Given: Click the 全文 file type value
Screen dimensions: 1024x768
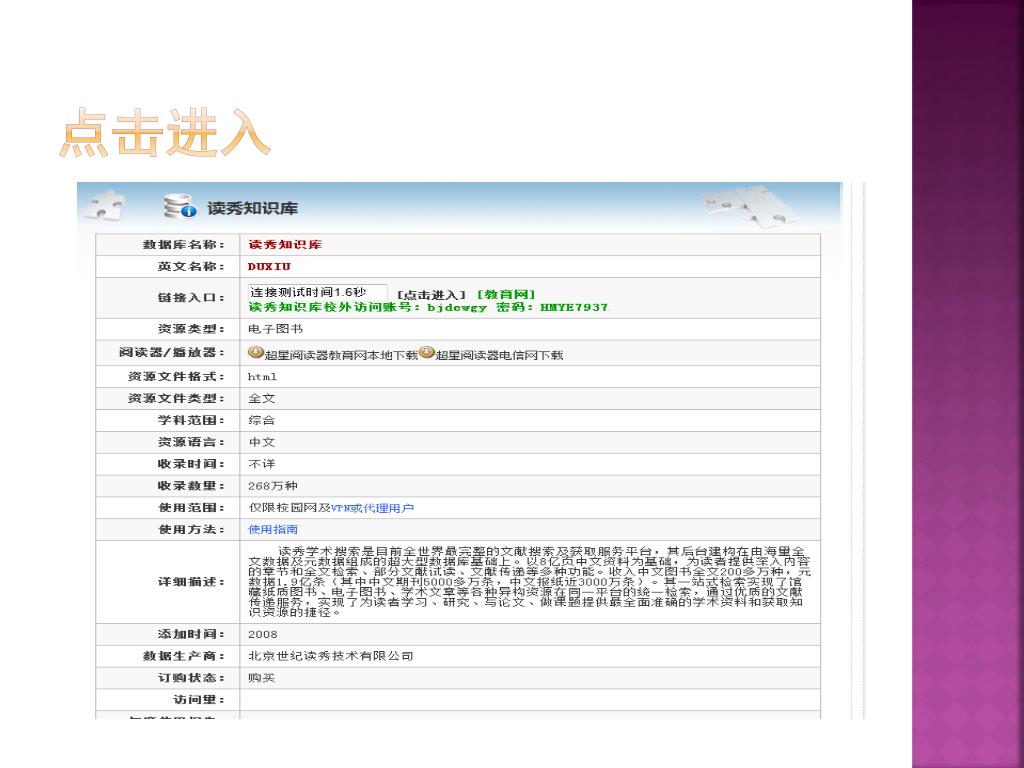Looking at the screenshot, I should (262, 398).
